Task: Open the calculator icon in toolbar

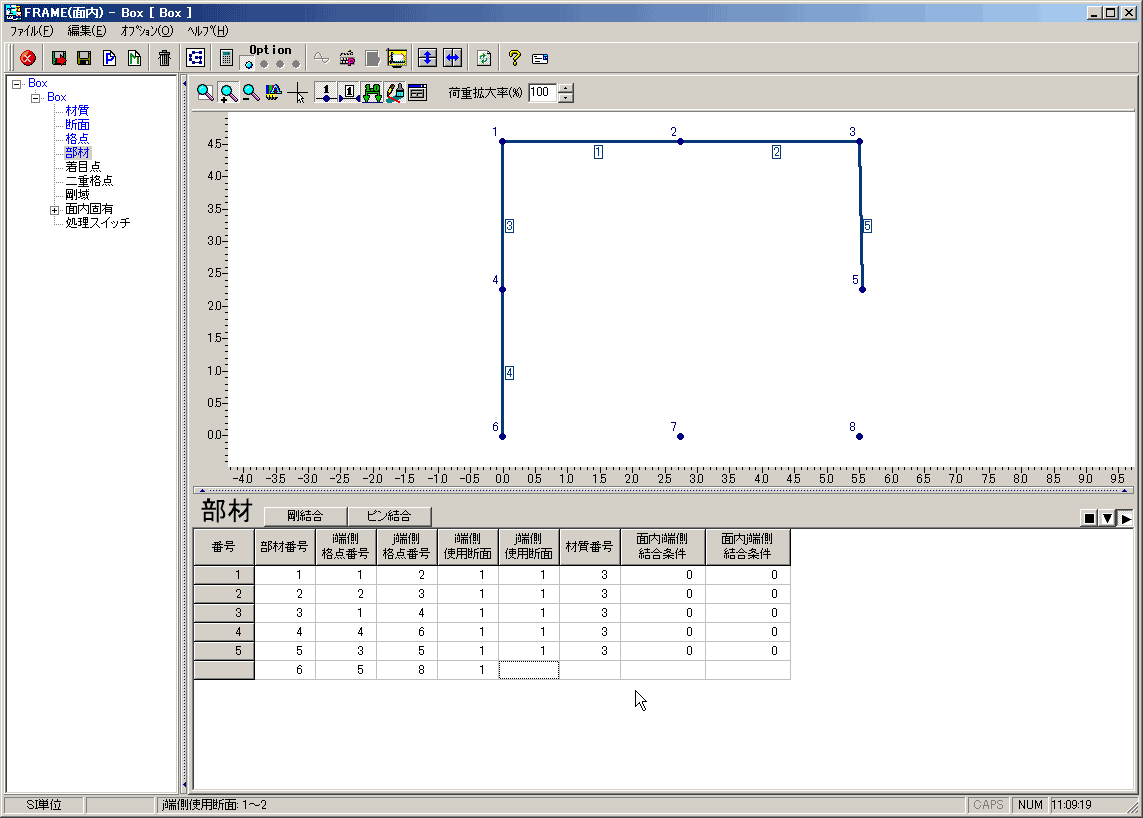Action: [x=227, y=58]
